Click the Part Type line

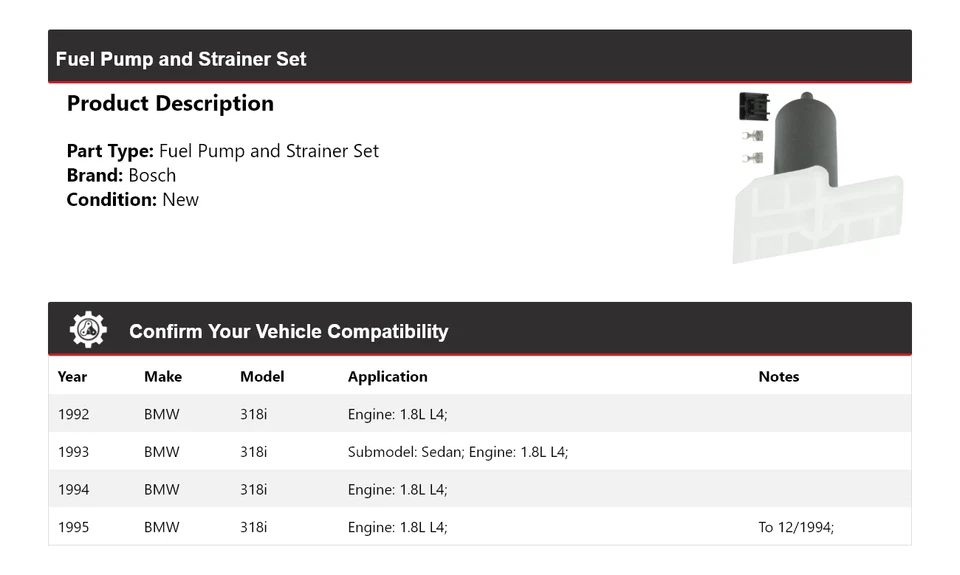point(223,151)
